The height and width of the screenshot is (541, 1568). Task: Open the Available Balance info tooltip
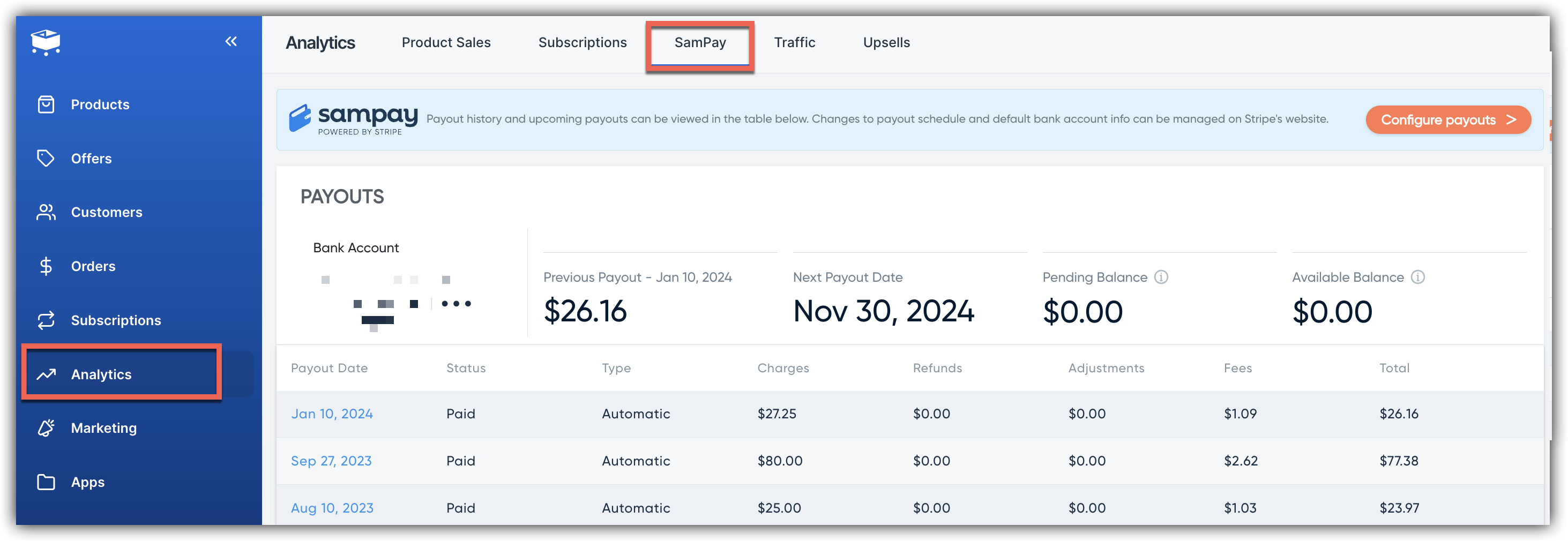click(1419, 277)
